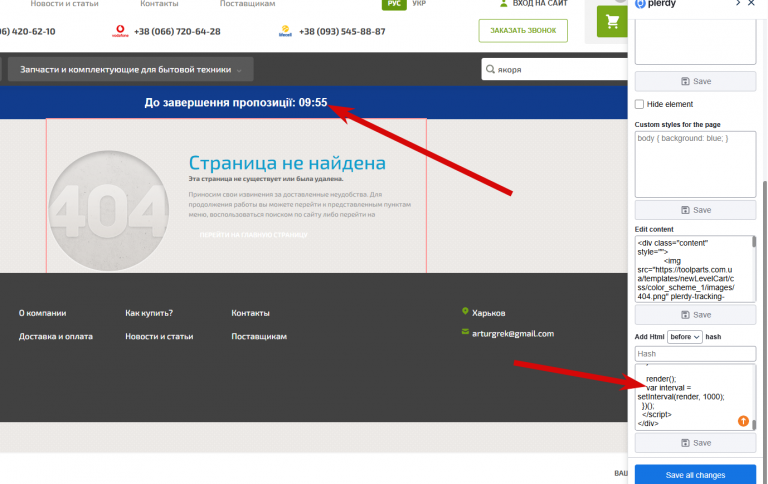Open Контакты in the top menu
The image size is (768, 484).
point(159,3)
